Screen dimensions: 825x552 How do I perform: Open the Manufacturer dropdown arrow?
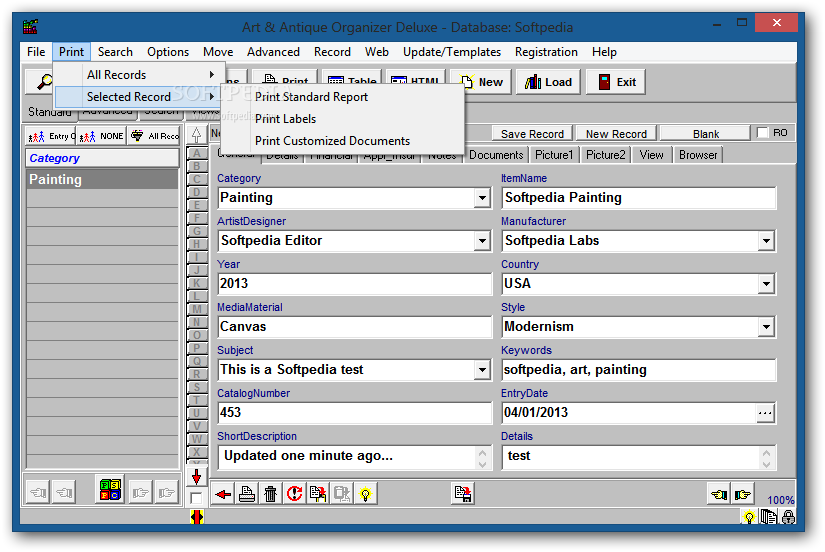[x=766, y=241]
